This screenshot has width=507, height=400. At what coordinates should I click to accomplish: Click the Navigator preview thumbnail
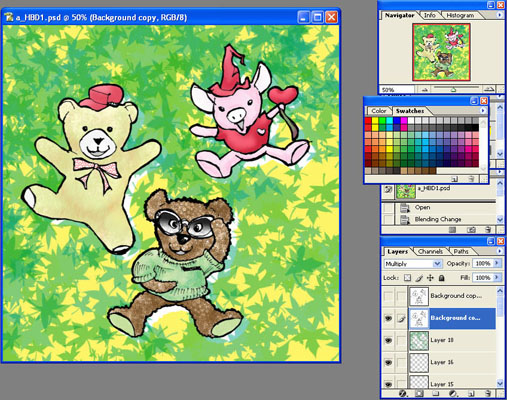click(441, 52)
